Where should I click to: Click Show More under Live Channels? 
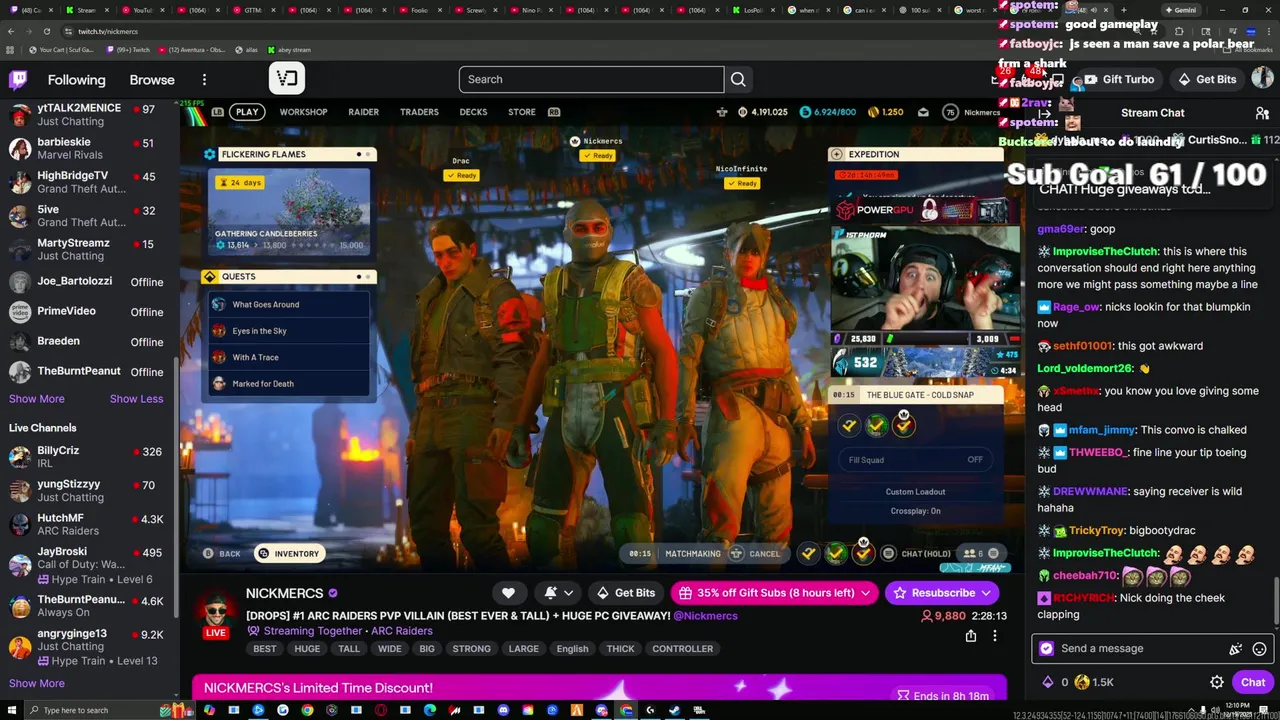point(37,684)
